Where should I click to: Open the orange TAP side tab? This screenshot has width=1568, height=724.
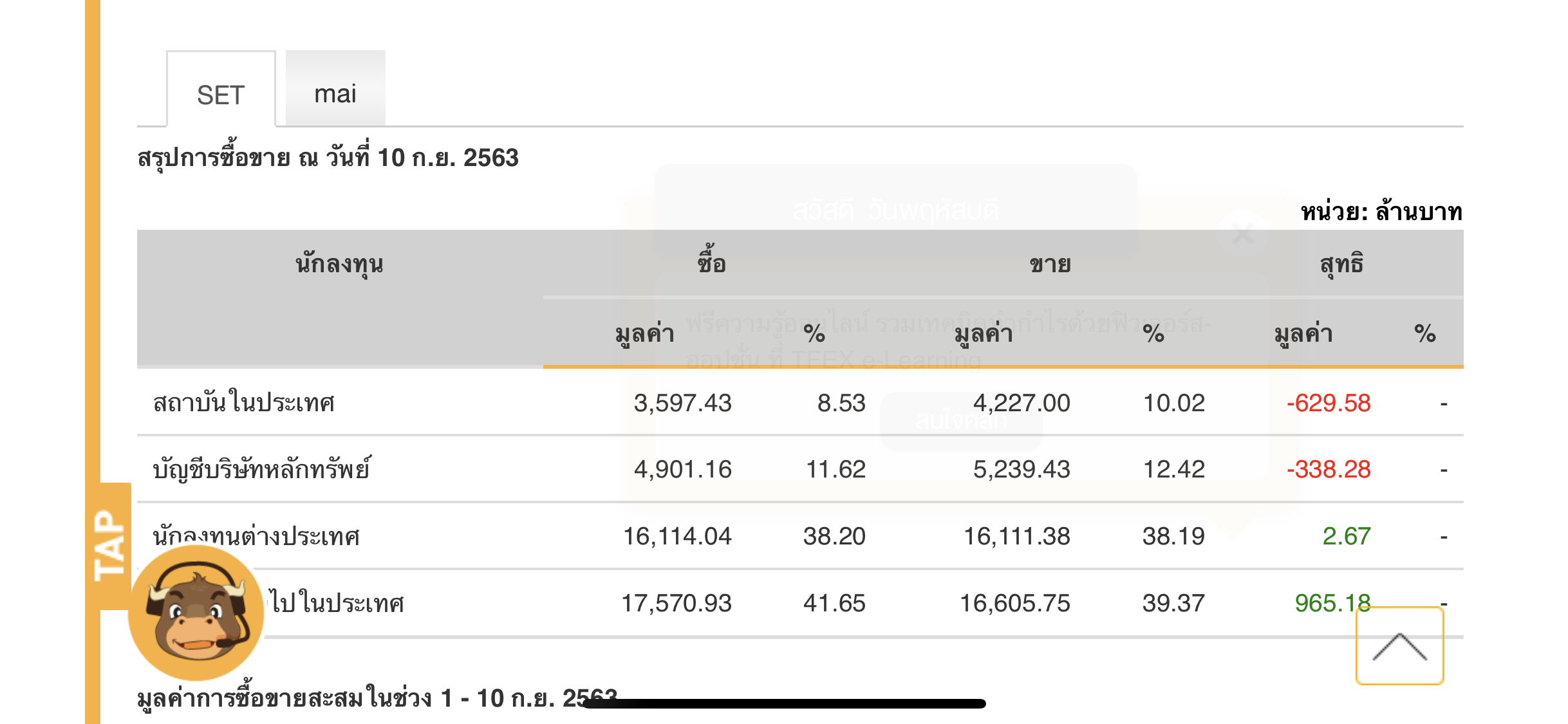[109, 546]
